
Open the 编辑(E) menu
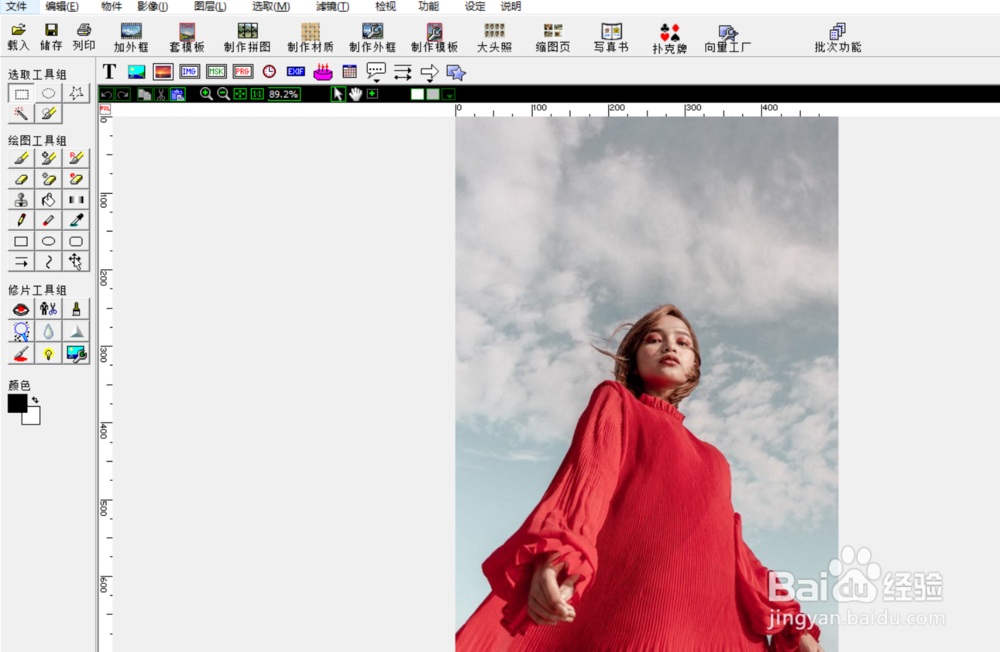coord(62,6)
